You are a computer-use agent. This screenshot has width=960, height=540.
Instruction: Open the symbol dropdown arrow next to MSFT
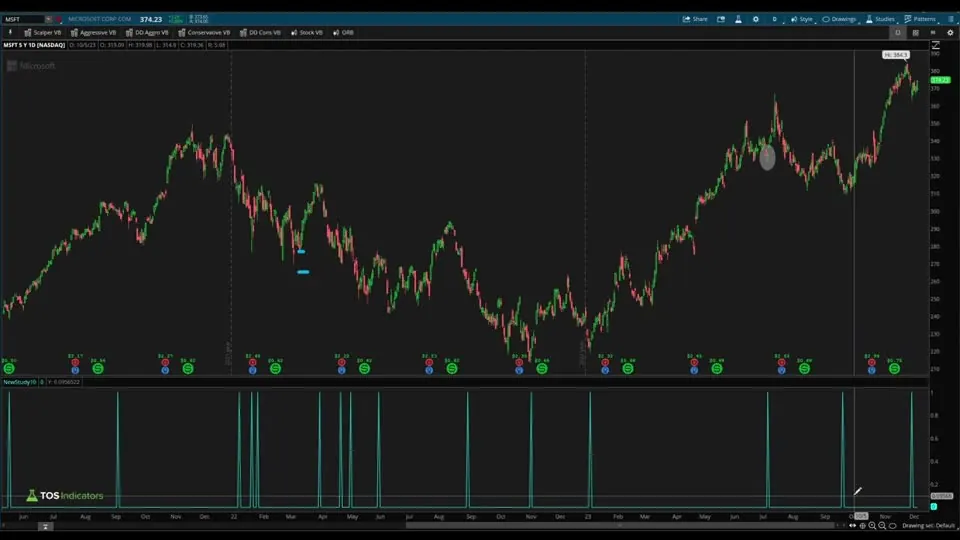point(48,19)
